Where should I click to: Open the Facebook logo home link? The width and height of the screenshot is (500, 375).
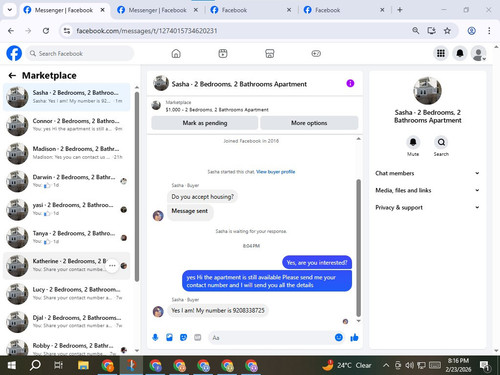click(x=14, y=53)
